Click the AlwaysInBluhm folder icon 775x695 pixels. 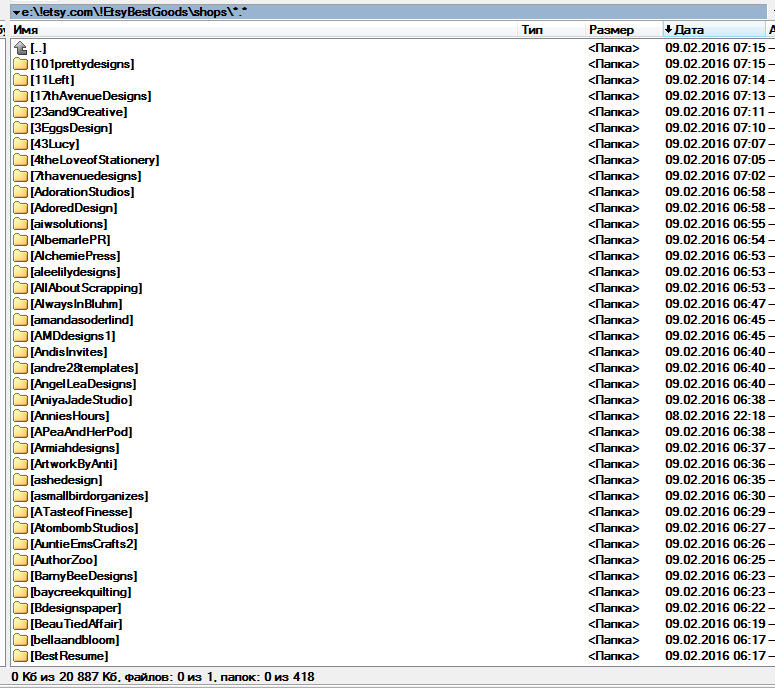(20, 304)
